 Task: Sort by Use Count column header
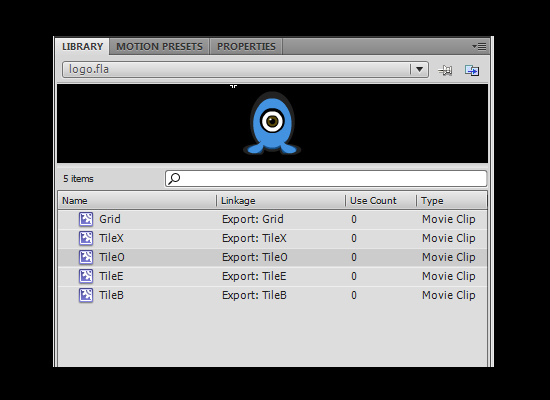(381, 201)
